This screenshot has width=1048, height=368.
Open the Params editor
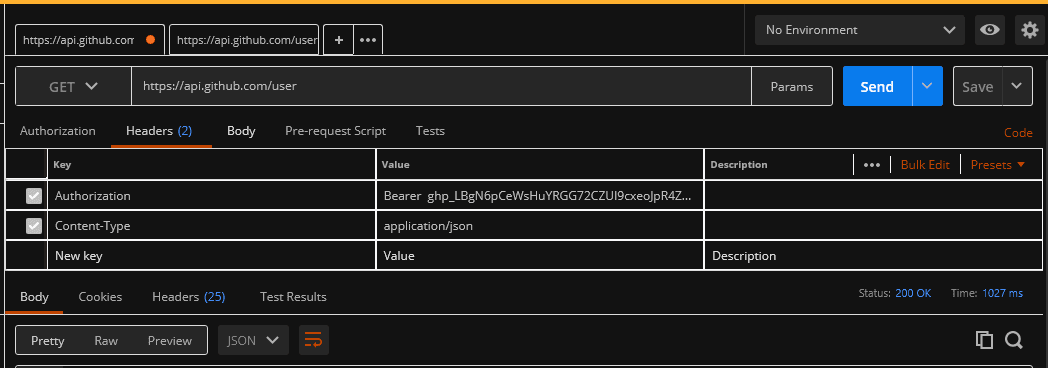792,86
